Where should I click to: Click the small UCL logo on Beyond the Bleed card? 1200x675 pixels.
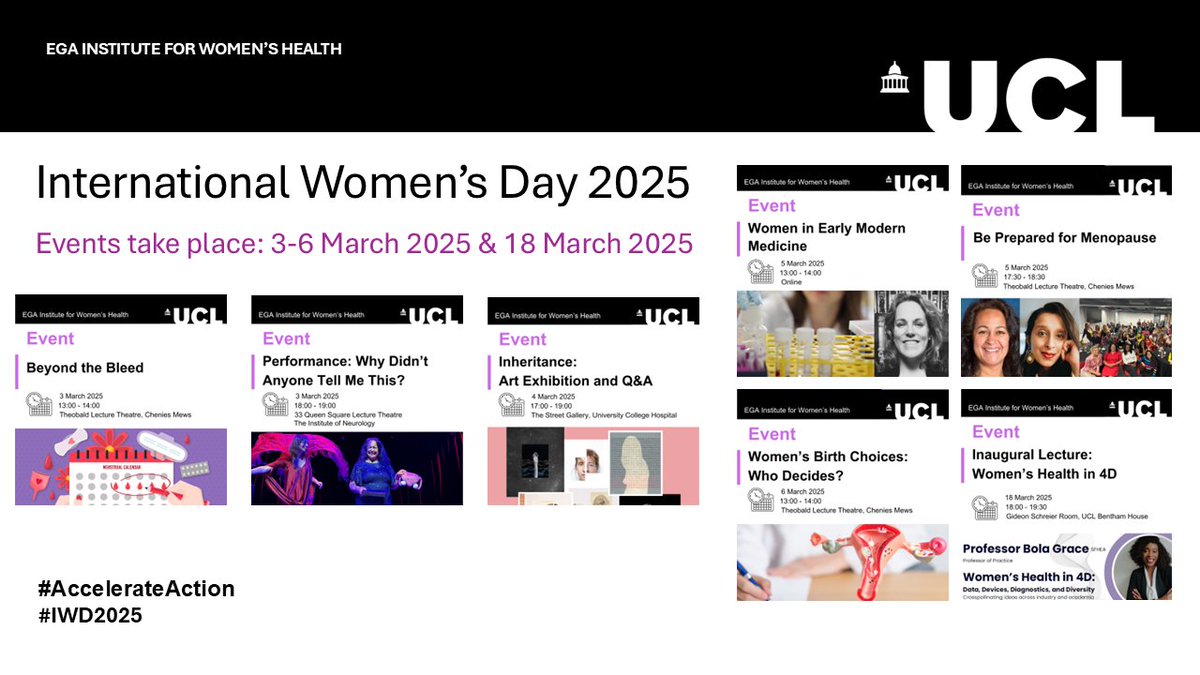194,315
